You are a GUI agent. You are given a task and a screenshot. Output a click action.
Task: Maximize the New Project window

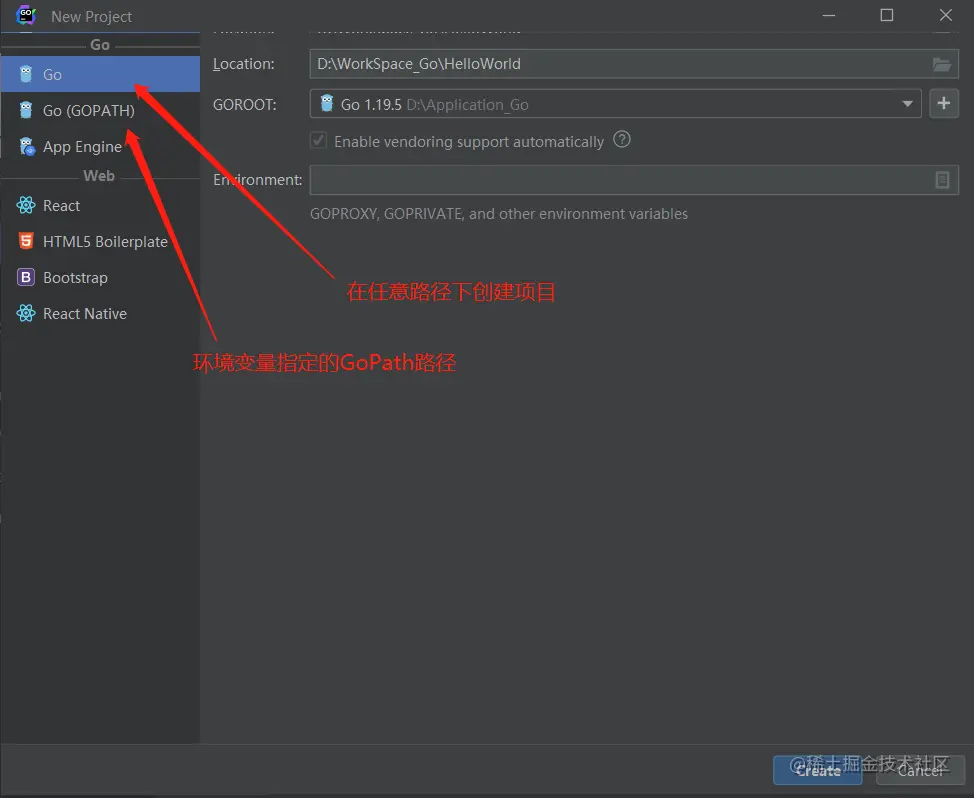tap(886, 16)
